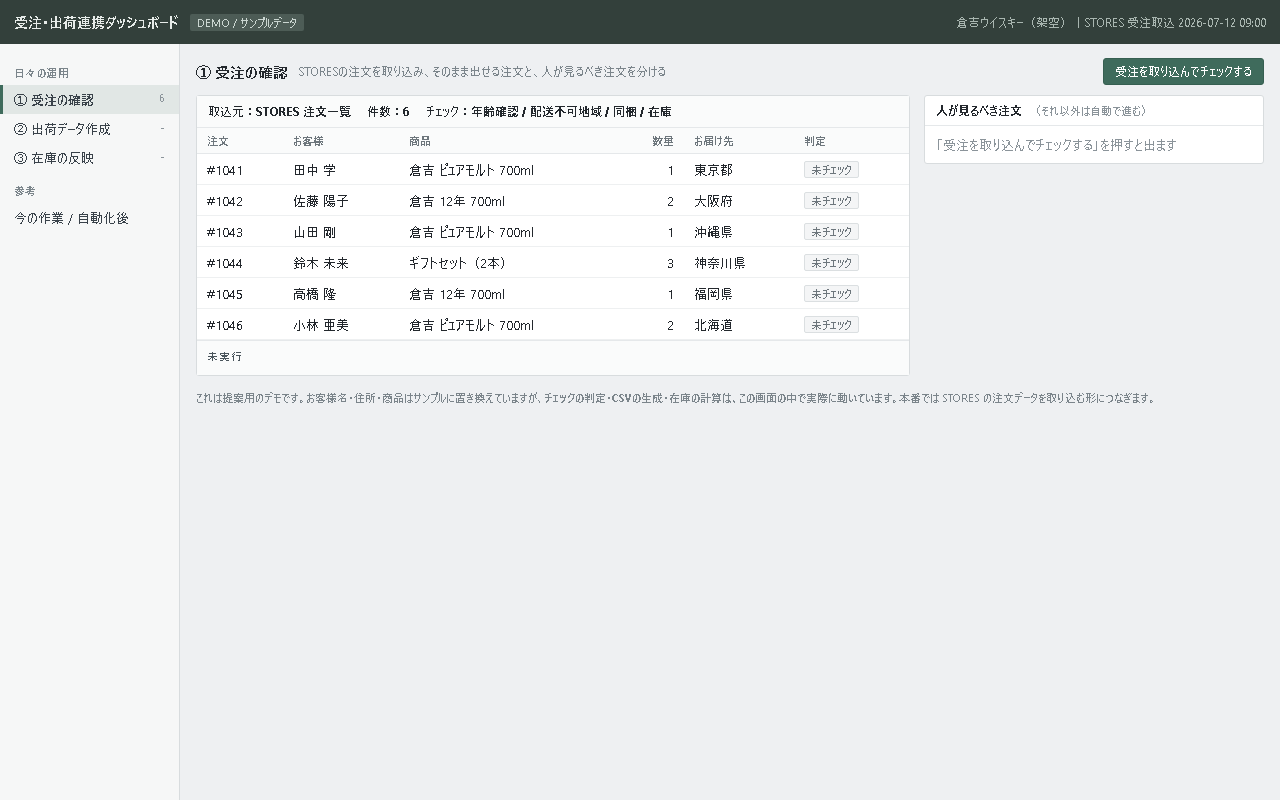The height and width of the screenshot is (800, 1280).
Task: Open ① 受注の確認 in sidebar
Action: pyautogui.click(x=90, y=100)
